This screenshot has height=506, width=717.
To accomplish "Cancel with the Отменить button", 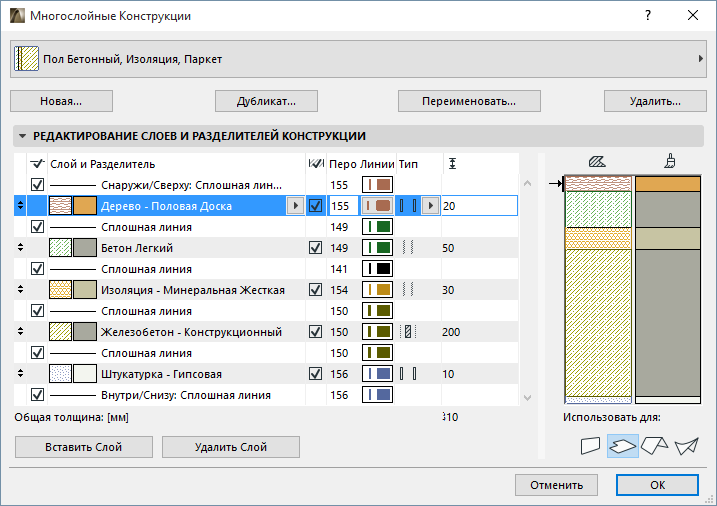I will click(x=556, y=485).
